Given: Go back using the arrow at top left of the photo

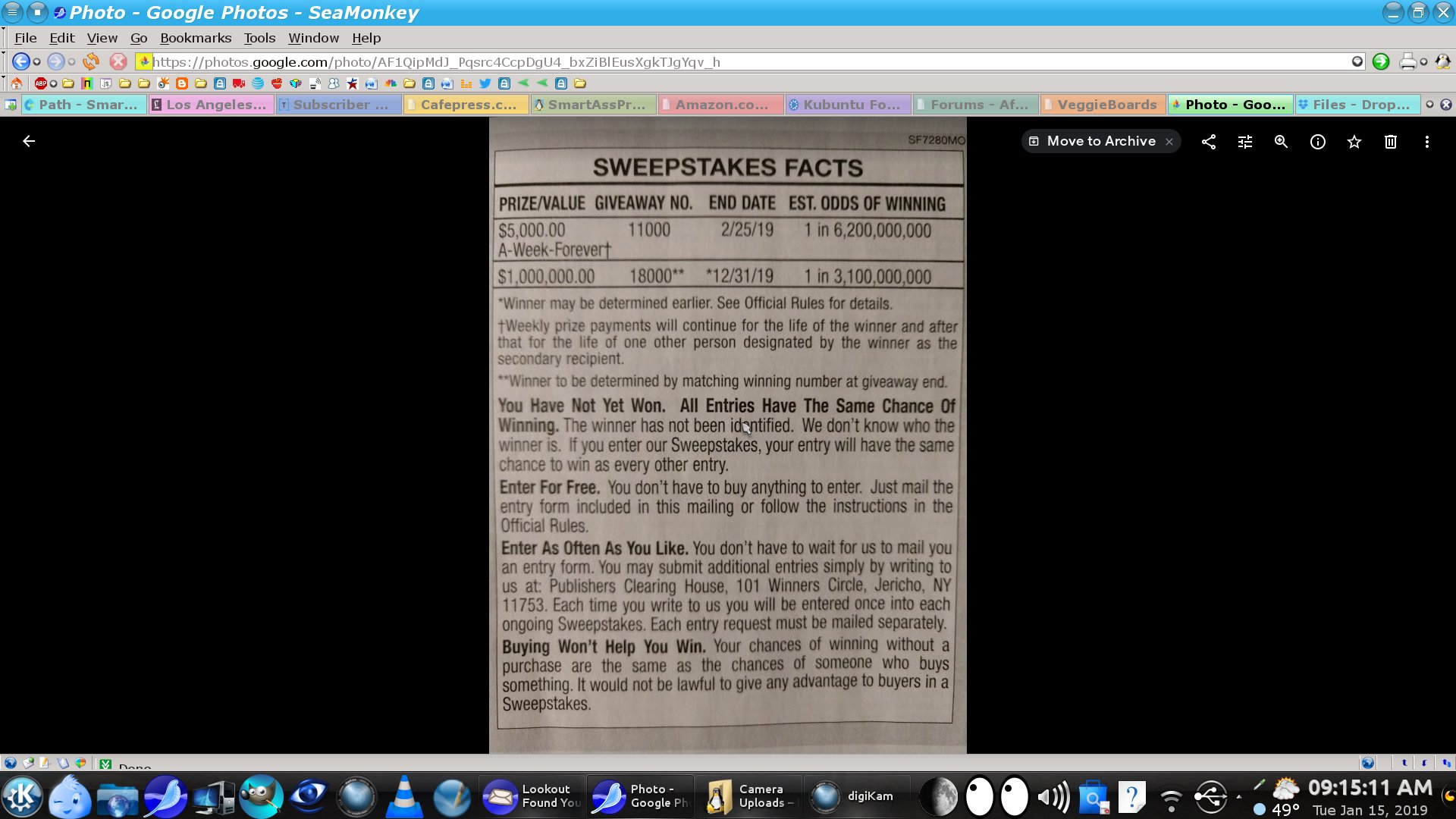Looking at the screenshot, I should click(x=29, y=142).
